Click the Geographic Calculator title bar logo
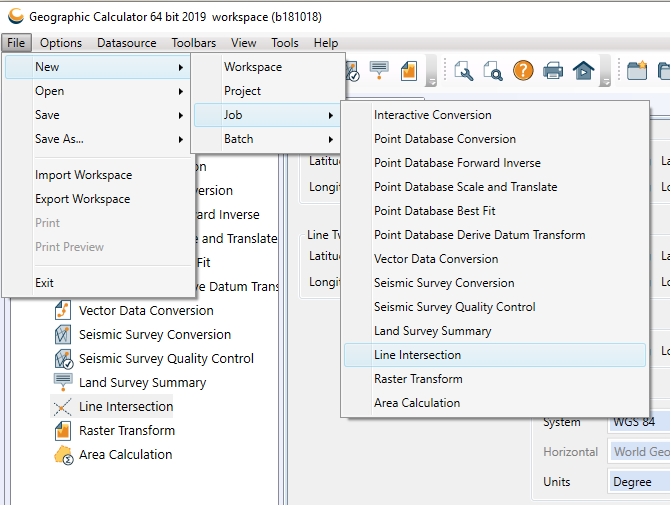Viewport: 671px width, 506px height. (x=16, y=16)
